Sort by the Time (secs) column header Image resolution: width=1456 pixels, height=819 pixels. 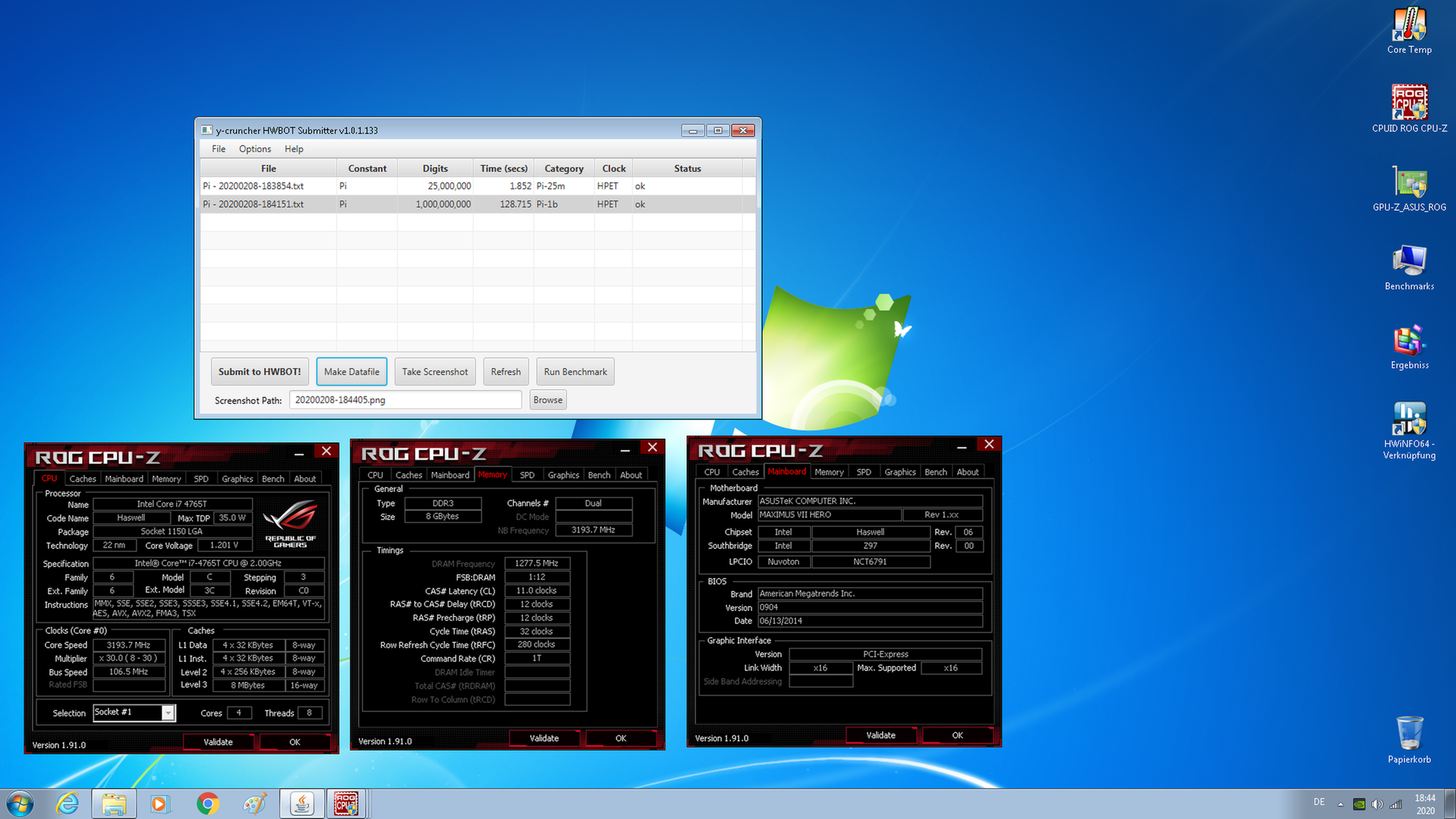point(504,168)
